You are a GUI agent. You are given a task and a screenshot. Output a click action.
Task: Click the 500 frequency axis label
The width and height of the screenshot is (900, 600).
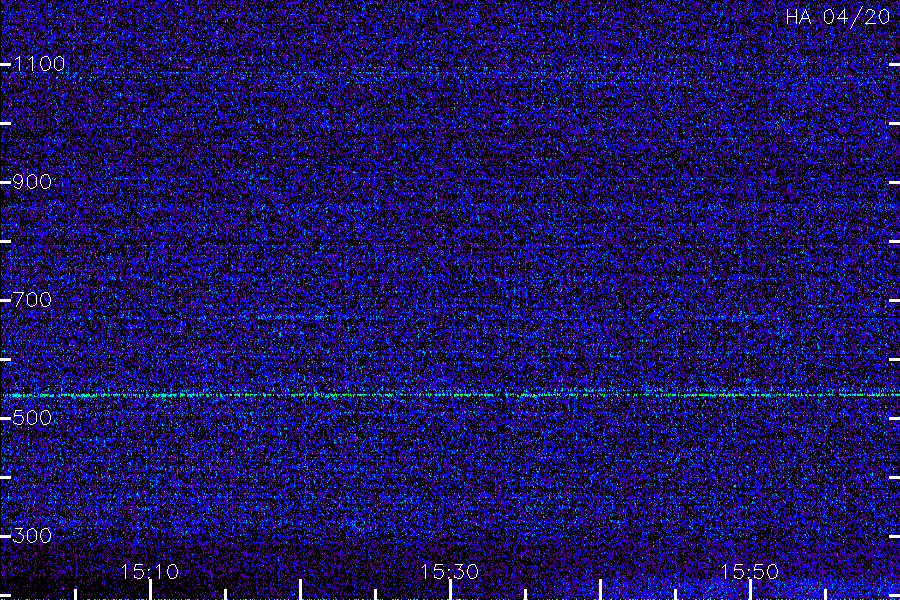coord(32,417)
